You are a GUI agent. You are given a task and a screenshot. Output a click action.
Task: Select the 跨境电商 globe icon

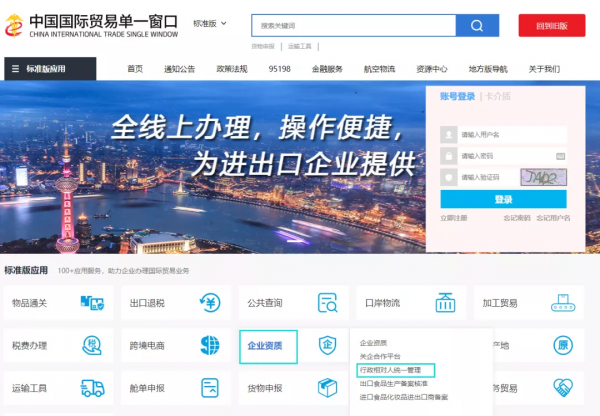coord(209,345)
